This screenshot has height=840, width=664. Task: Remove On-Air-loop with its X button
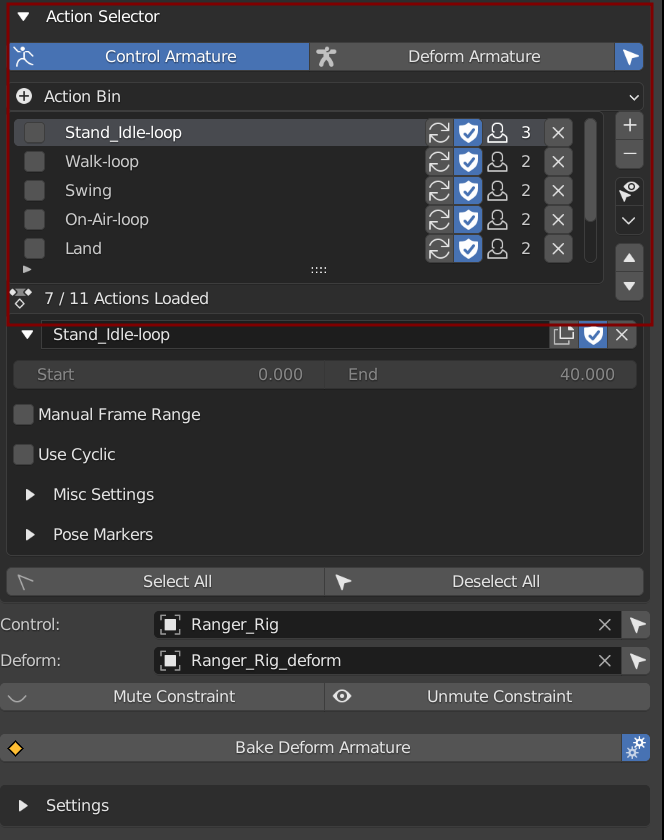coord(558,219)
